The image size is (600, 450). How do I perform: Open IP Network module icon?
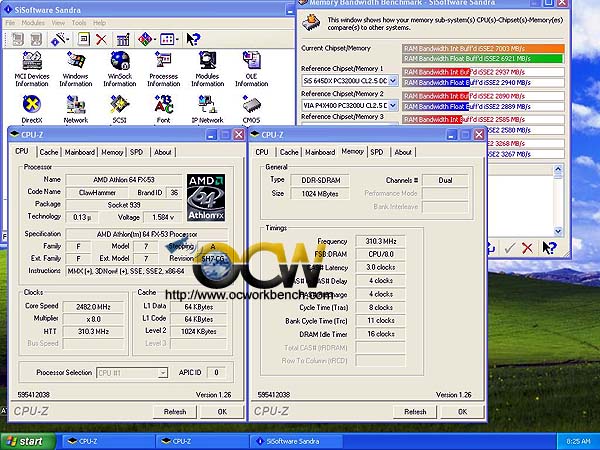207,109
